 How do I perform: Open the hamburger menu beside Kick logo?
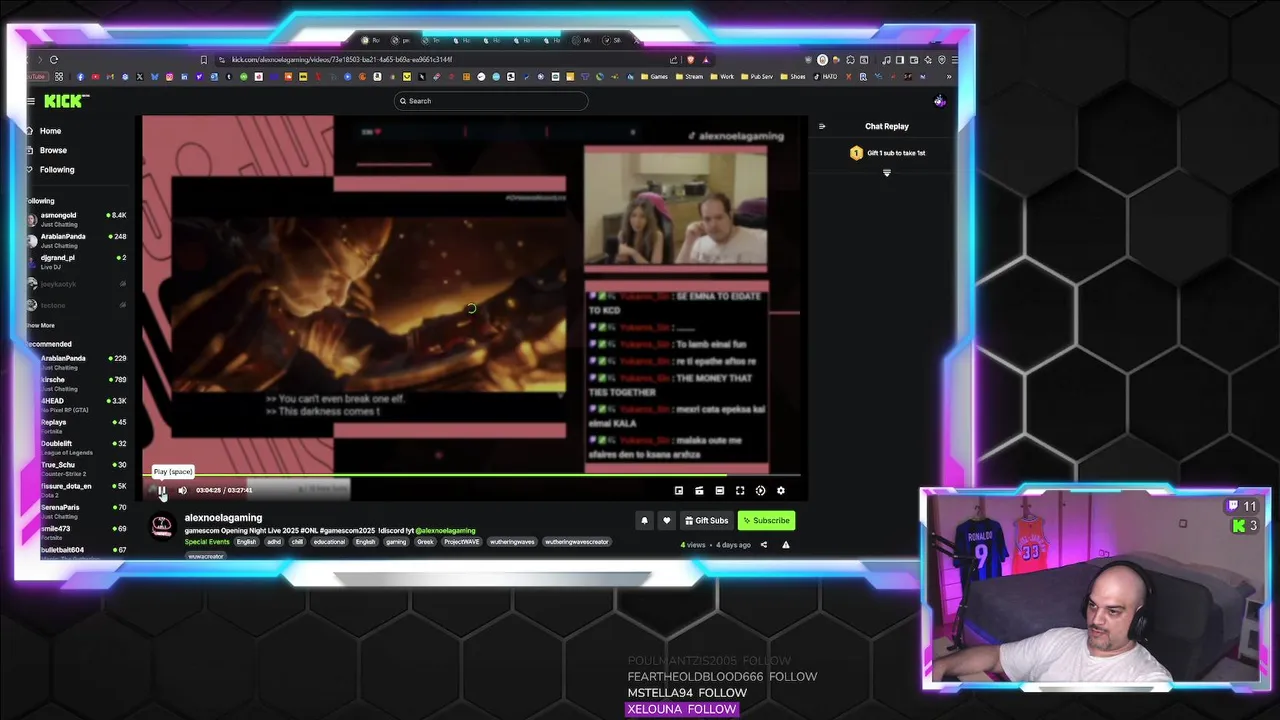[x=32, y=100]
